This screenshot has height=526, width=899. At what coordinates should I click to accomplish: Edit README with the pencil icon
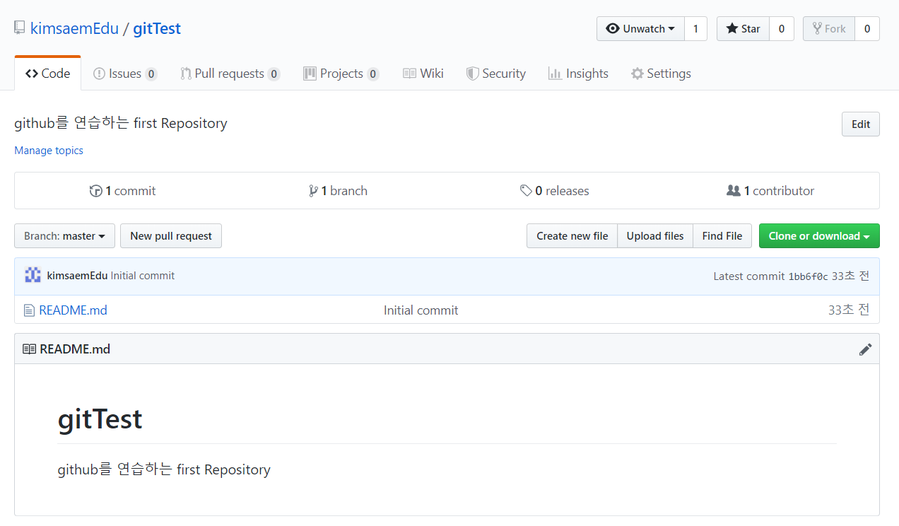click(865, 349)
